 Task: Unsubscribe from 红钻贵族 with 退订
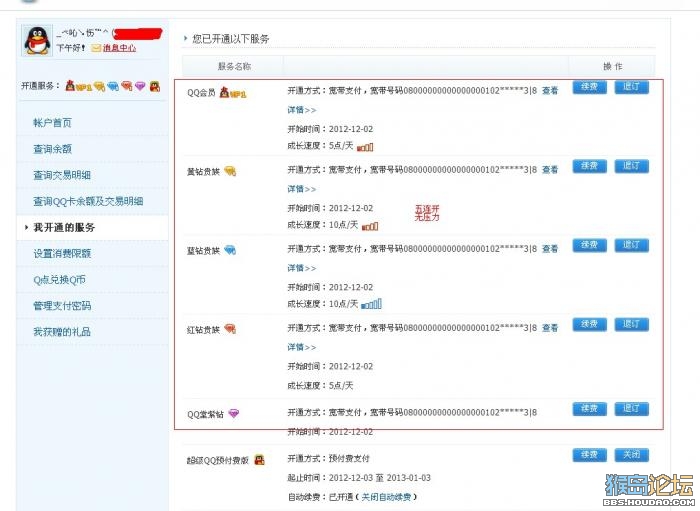point(631,324)
